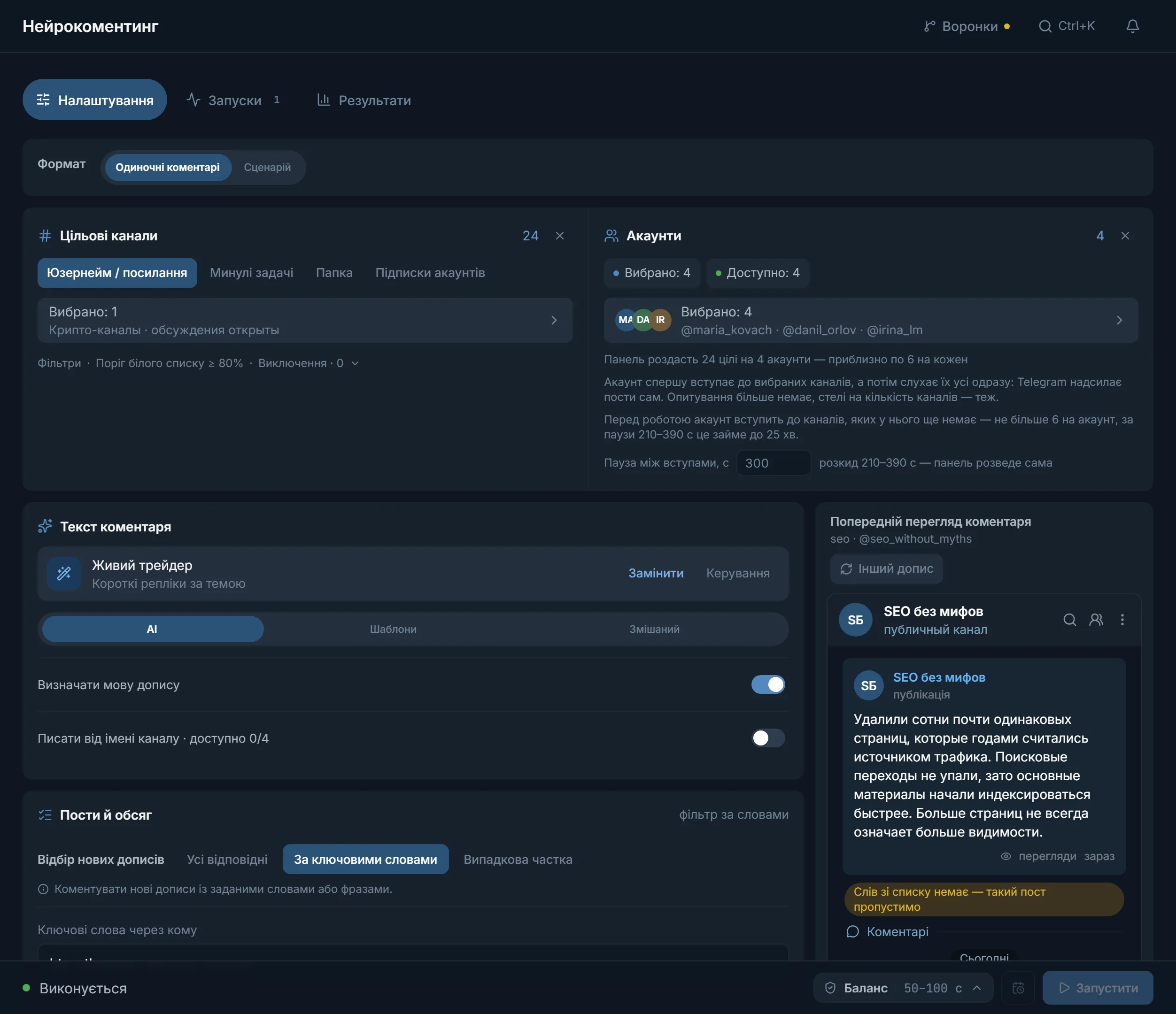The height and width of the screenshot is (1014, 1176).
Task: Click the stacked account avatars MA DA IR
Action: (x=643, y=320)
